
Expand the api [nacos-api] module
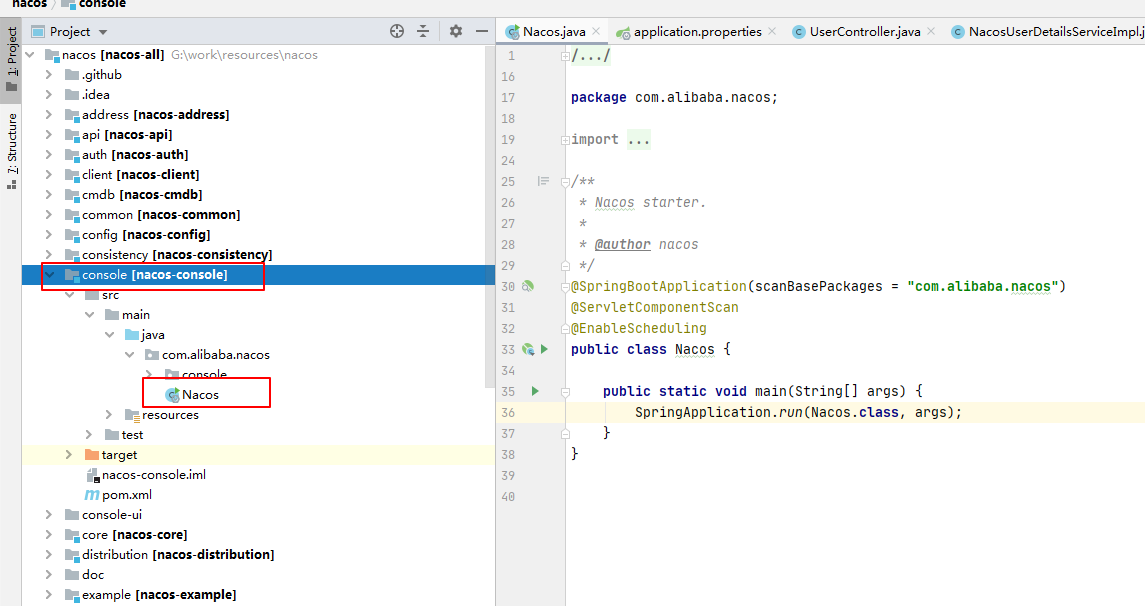tap(49, 134)
